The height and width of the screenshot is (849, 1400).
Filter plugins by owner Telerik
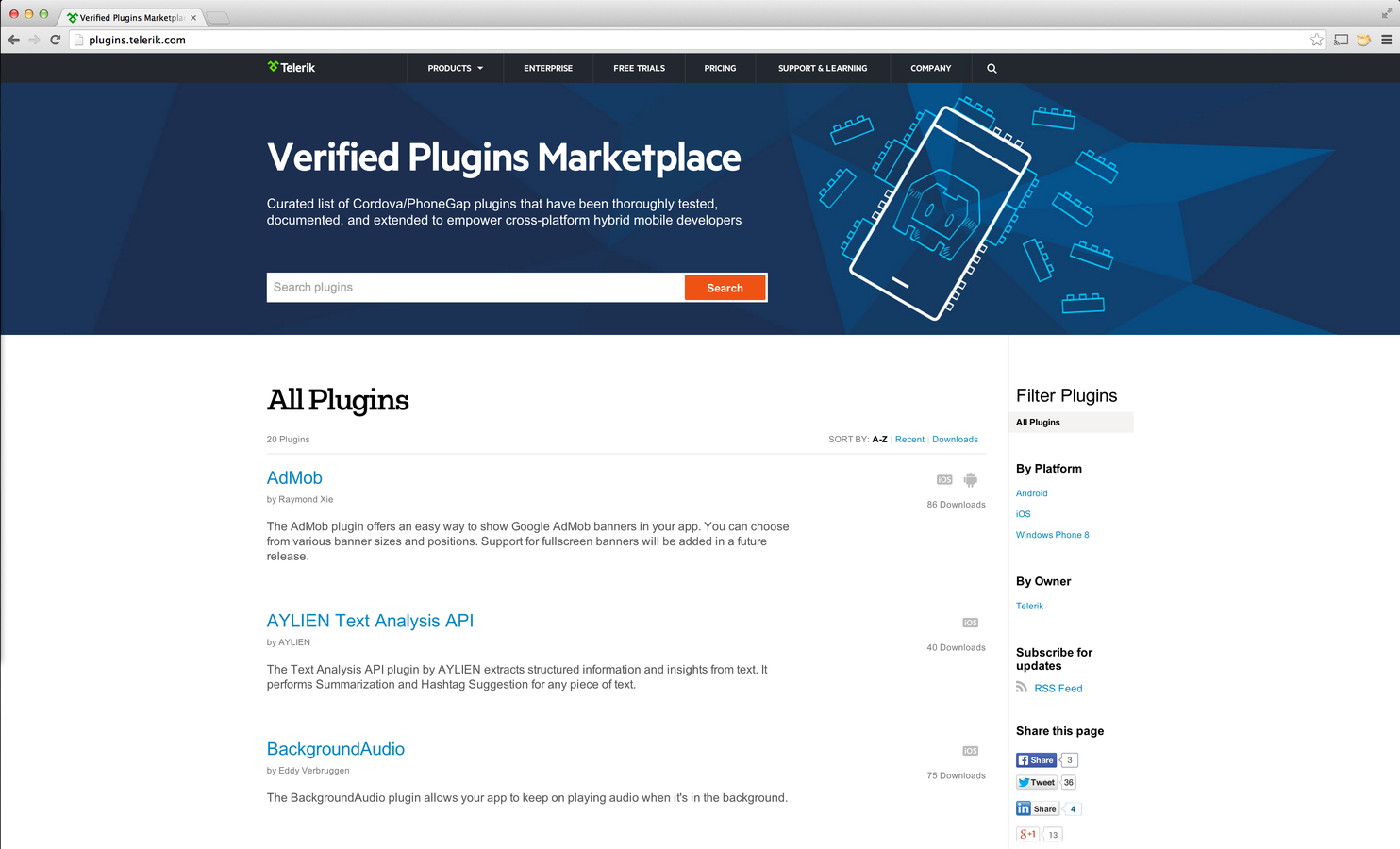pos(1029,607)
